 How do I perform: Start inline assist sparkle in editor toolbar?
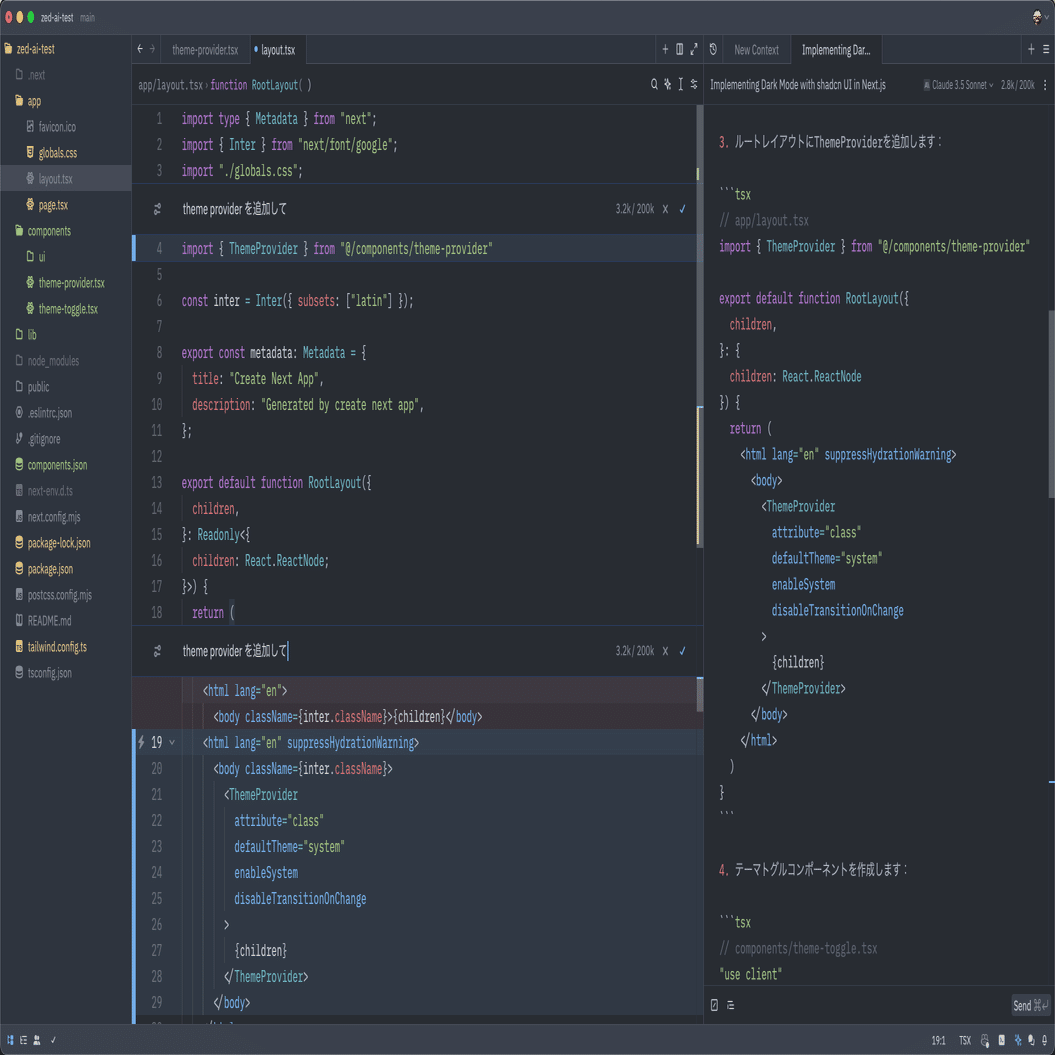tap(667, 84)
